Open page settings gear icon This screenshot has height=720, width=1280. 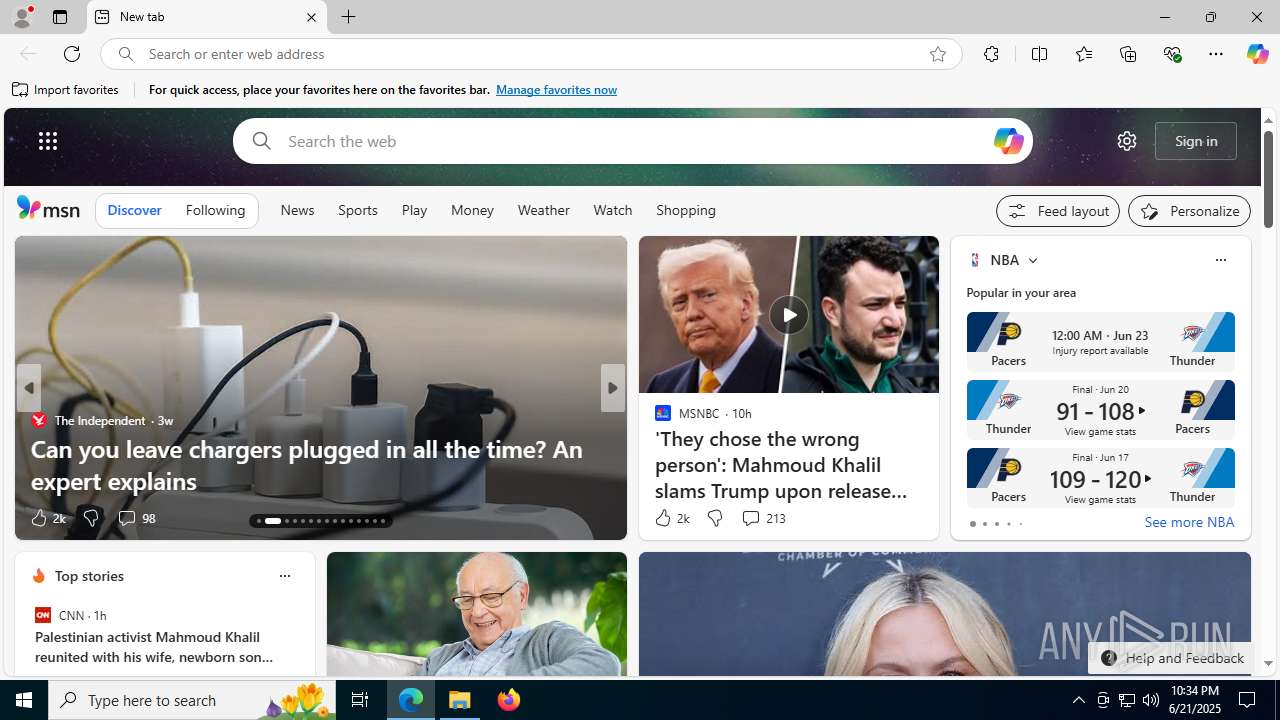[1126, 141]
